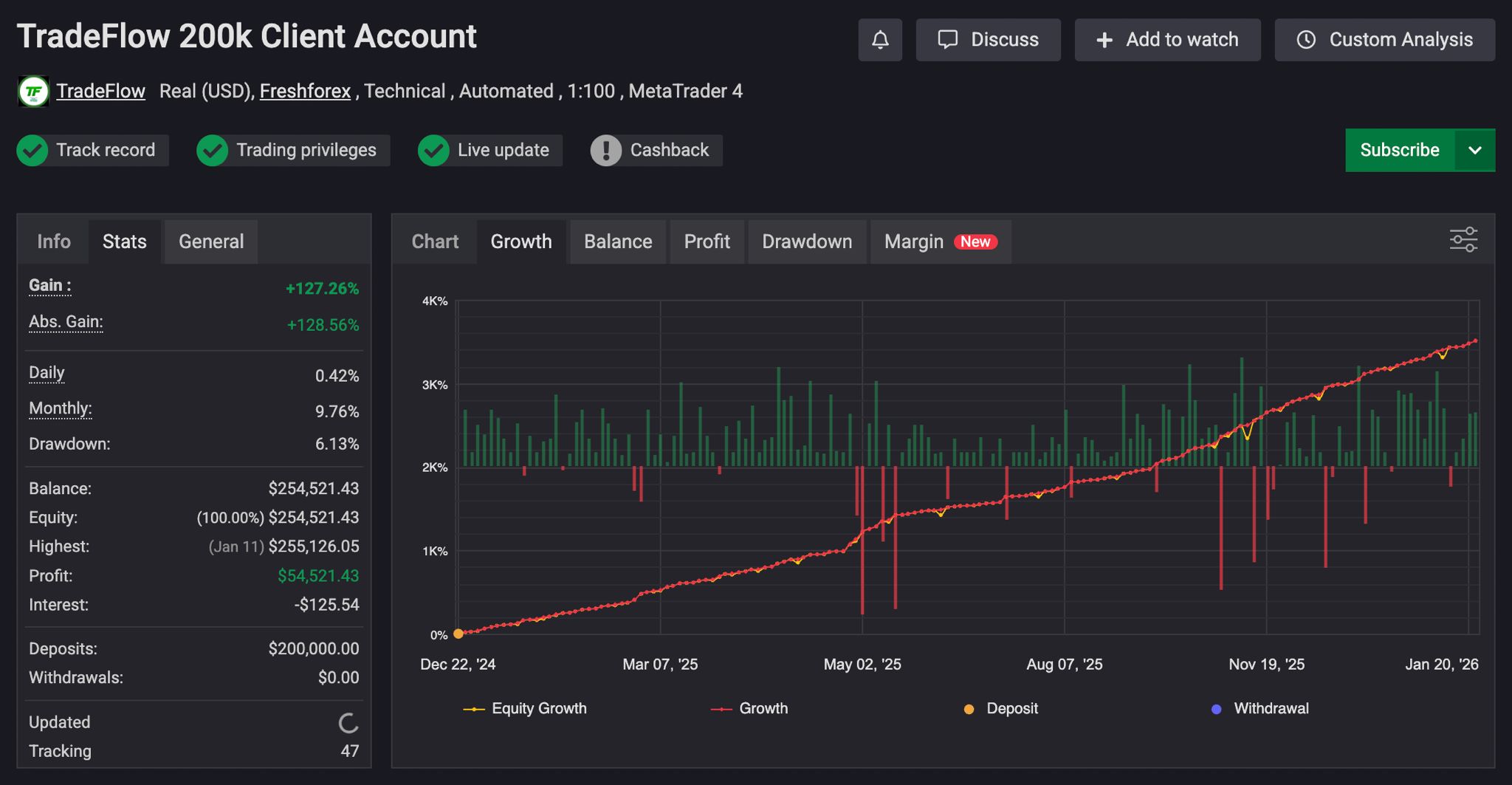Click the Live update checkmark icon

pyautogui.click(x=434, y=151)
